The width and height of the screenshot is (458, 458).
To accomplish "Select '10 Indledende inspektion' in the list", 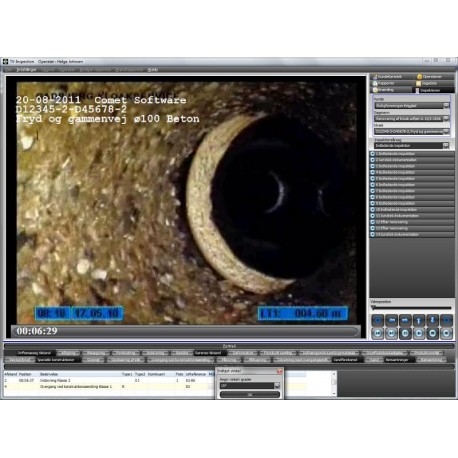I will tap(412, 210).
